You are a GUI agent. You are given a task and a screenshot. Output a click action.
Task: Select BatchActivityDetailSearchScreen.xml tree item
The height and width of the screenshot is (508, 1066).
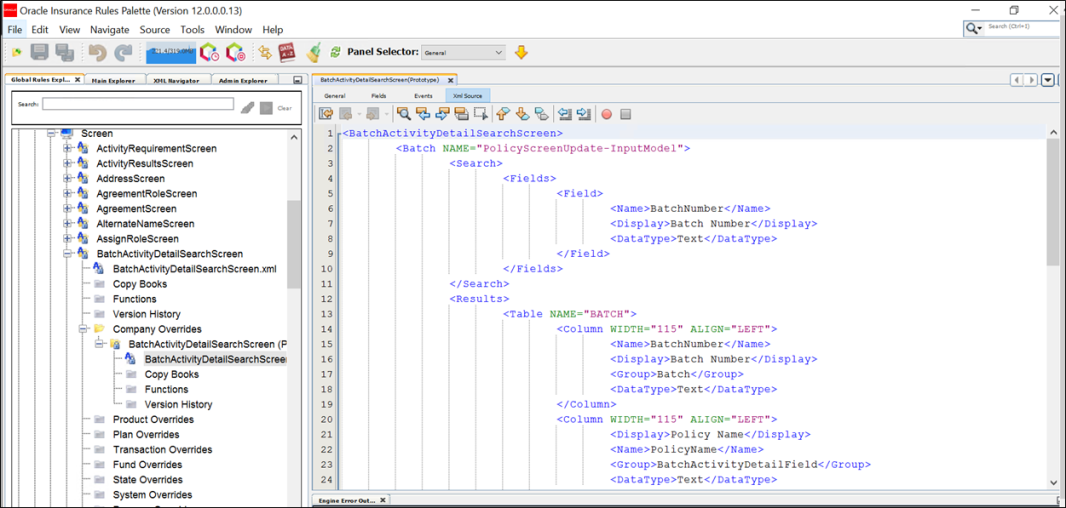(x=194, y=269)
